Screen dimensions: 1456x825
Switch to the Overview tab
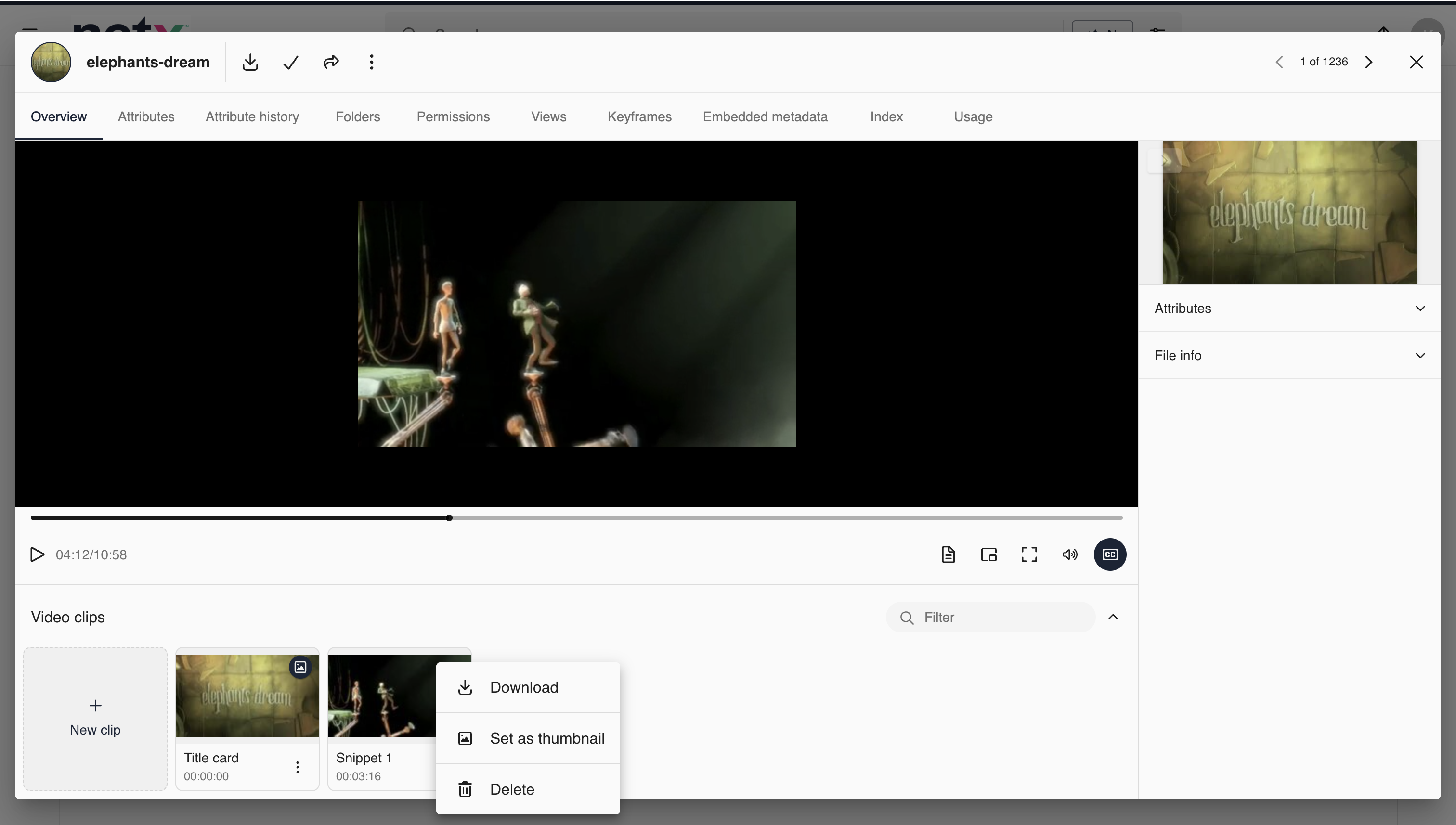point(59,117)
